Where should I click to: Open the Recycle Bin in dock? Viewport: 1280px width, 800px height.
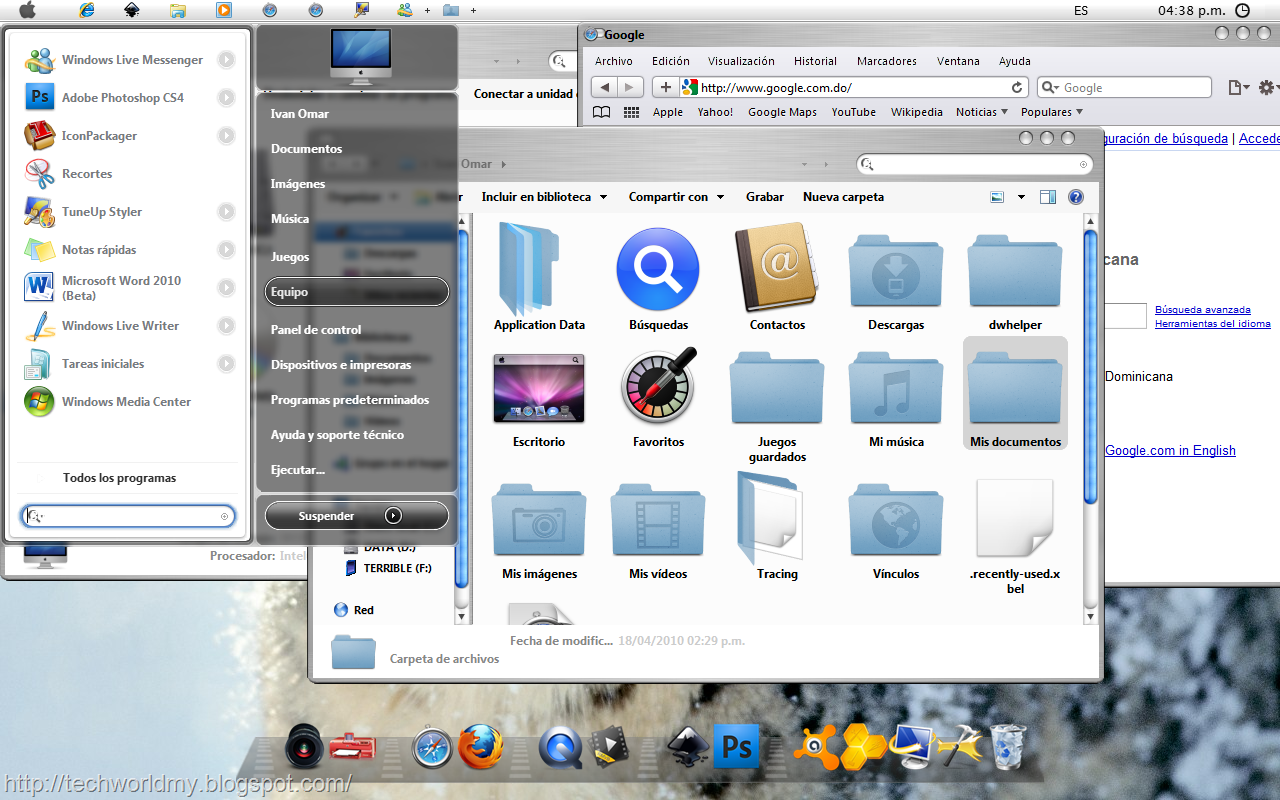pyautogui.click(x=1008, y=748)
